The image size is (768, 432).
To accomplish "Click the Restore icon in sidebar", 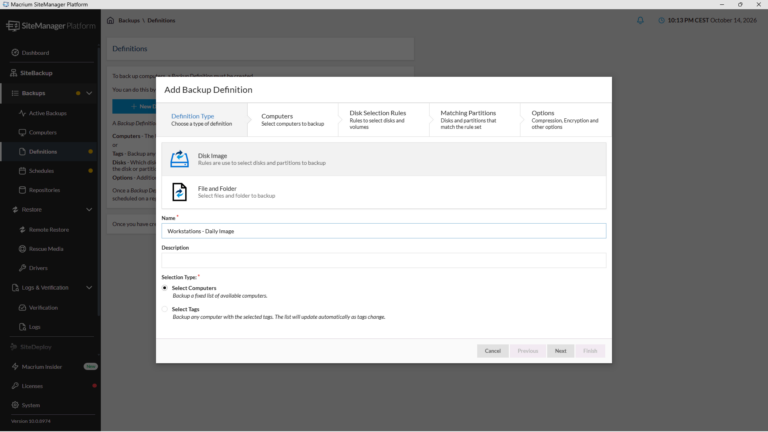I will click(15, 210).
